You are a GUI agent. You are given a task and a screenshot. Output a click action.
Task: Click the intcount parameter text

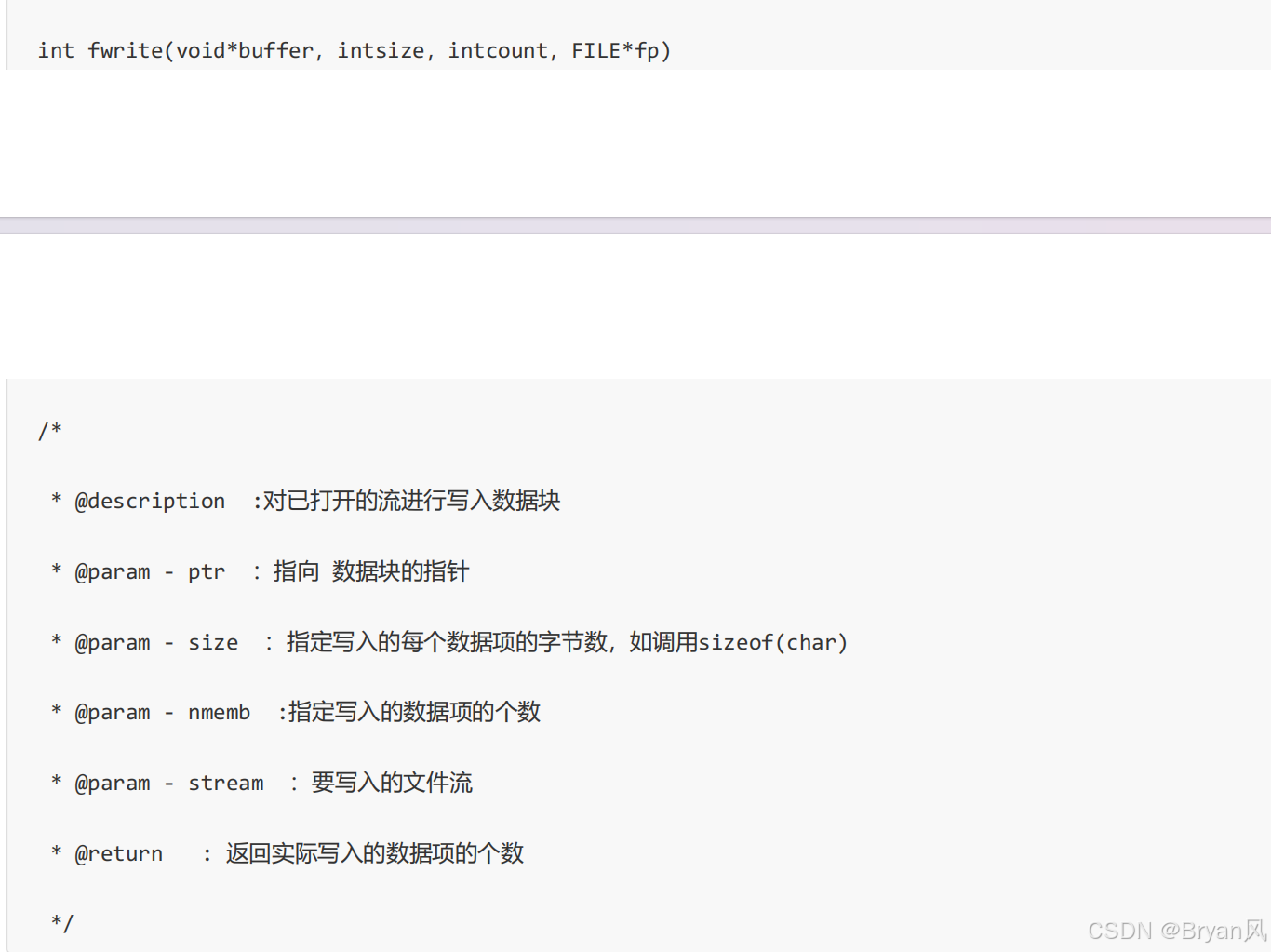(498, 50)
